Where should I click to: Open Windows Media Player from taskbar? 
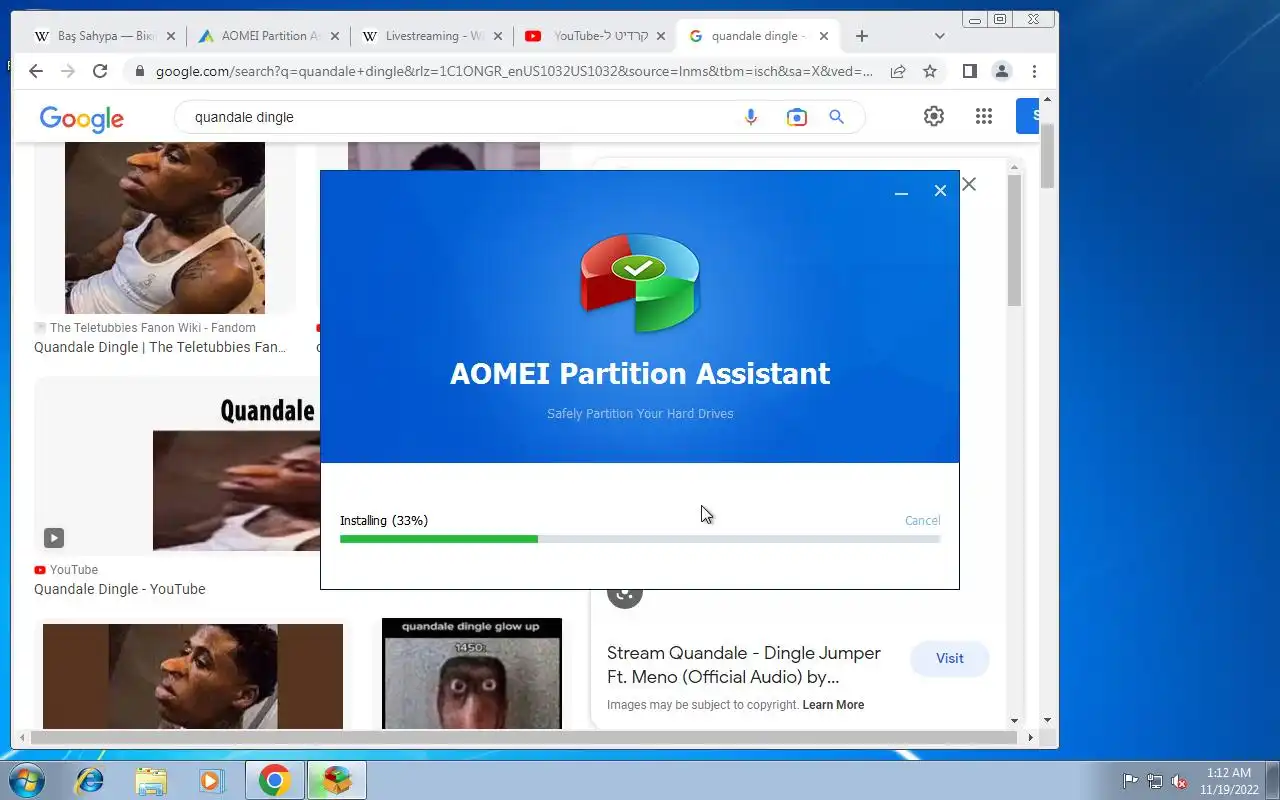tap(211, 780)
